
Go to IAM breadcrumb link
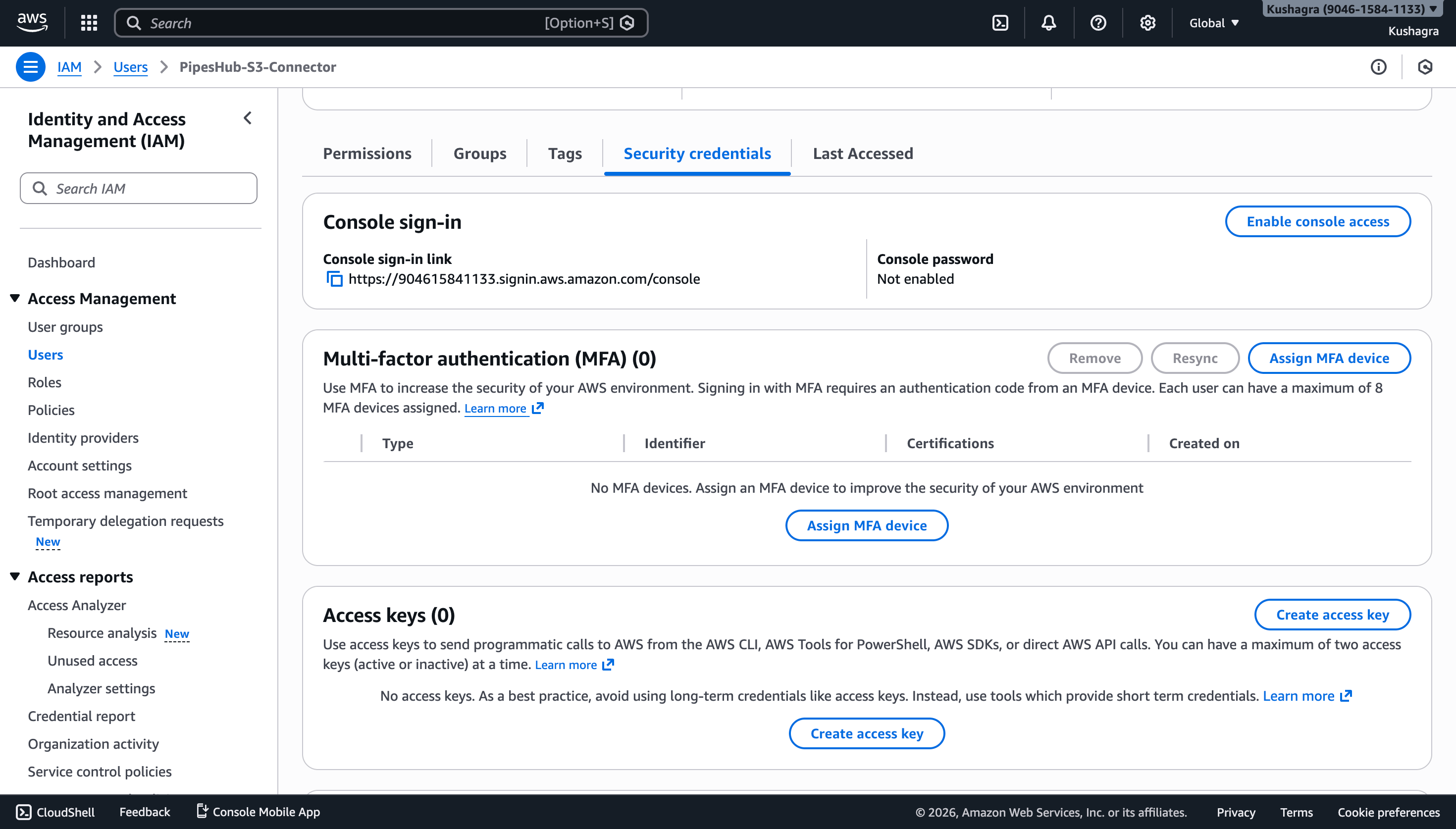coord(69,67)
